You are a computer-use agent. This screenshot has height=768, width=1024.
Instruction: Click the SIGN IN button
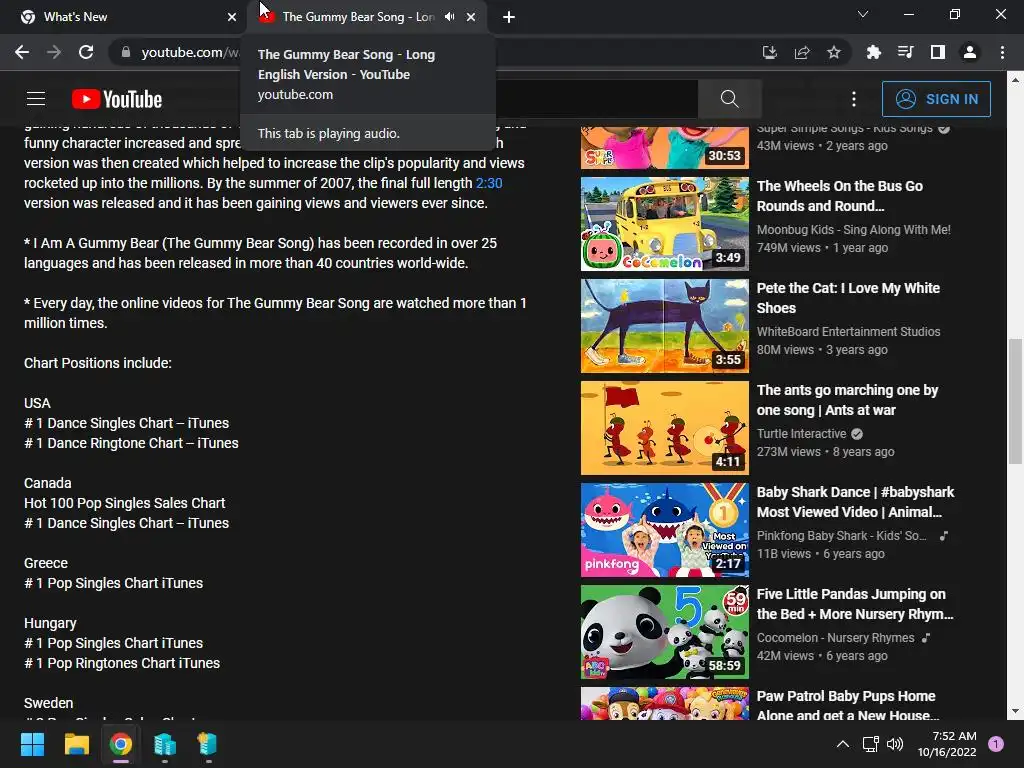(936, 99)
